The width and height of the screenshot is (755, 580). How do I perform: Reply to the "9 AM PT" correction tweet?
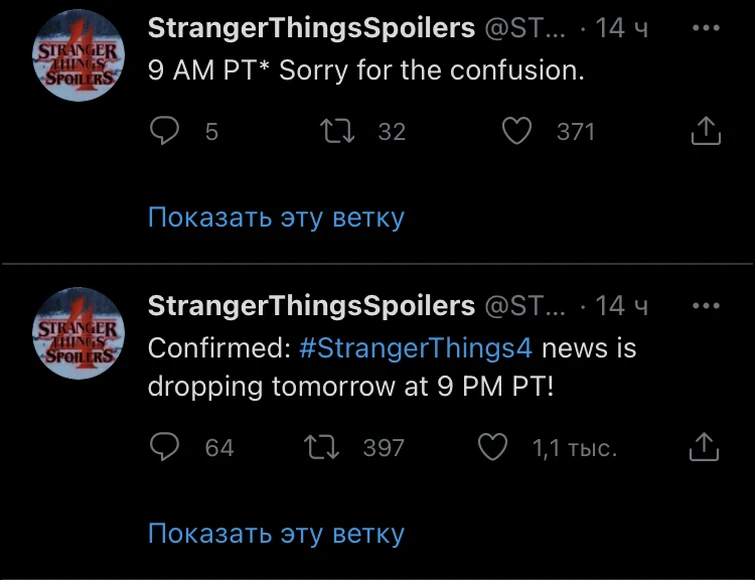point(163,131)
